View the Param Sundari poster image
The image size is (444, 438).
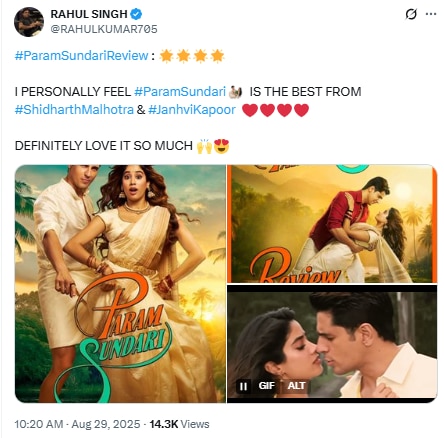[x=120, y=284]
